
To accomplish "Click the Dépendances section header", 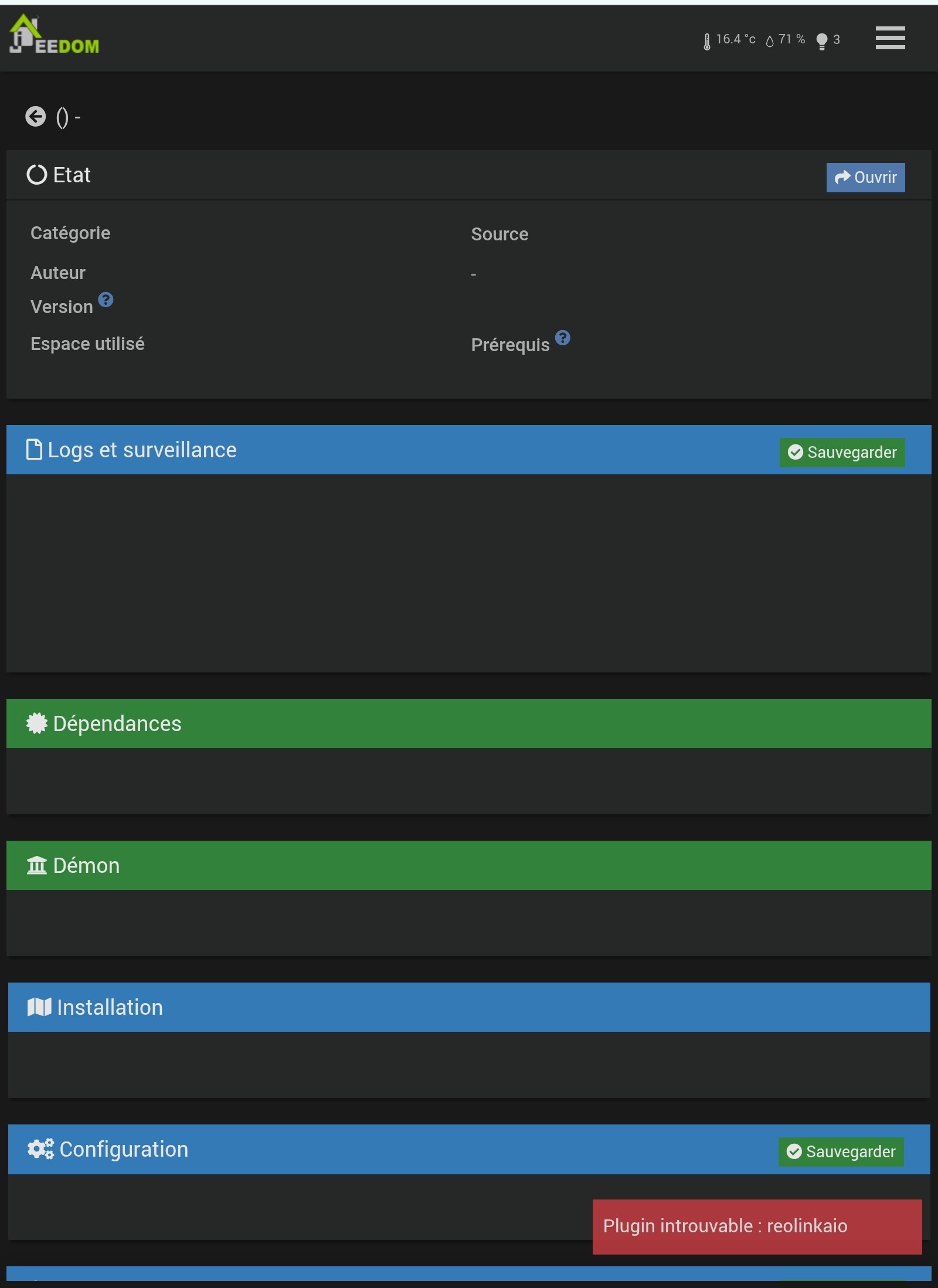I will [117, 723].
